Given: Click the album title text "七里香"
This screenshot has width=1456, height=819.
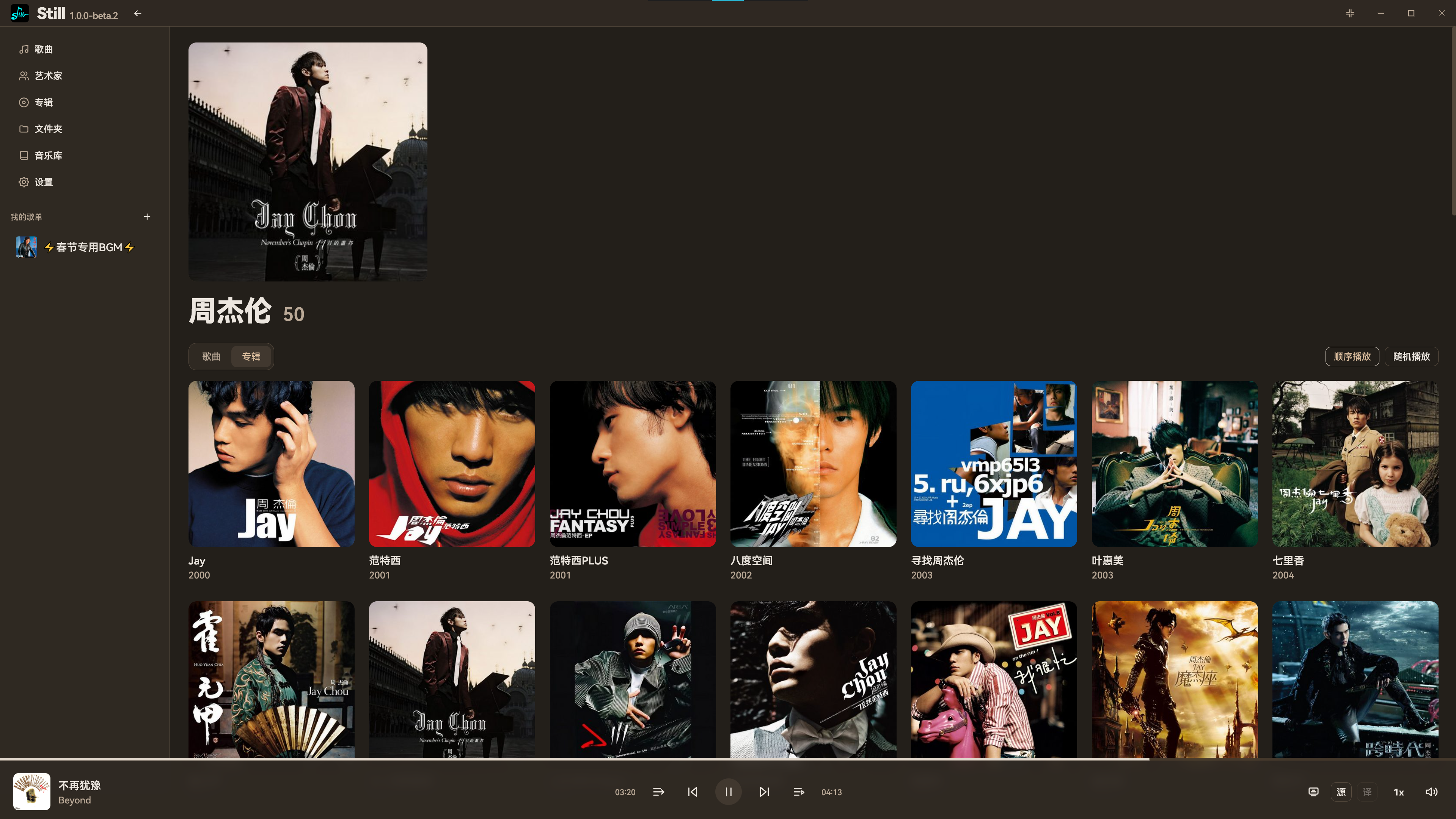Looking at the screenshot, I should tap(1288, 561).
